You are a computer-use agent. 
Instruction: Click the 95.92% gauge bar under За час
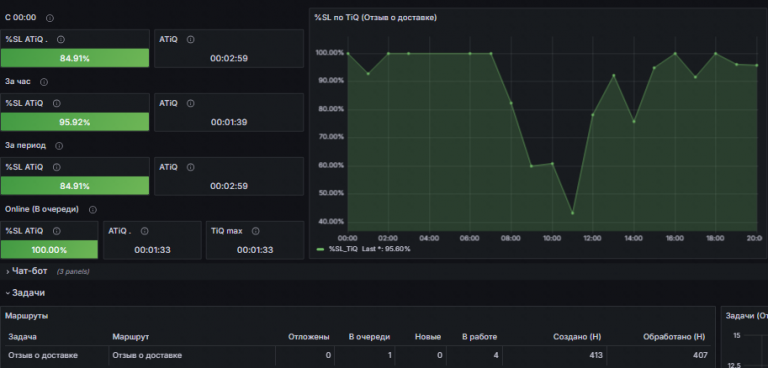pyautogui.click(x=75, y=122)
